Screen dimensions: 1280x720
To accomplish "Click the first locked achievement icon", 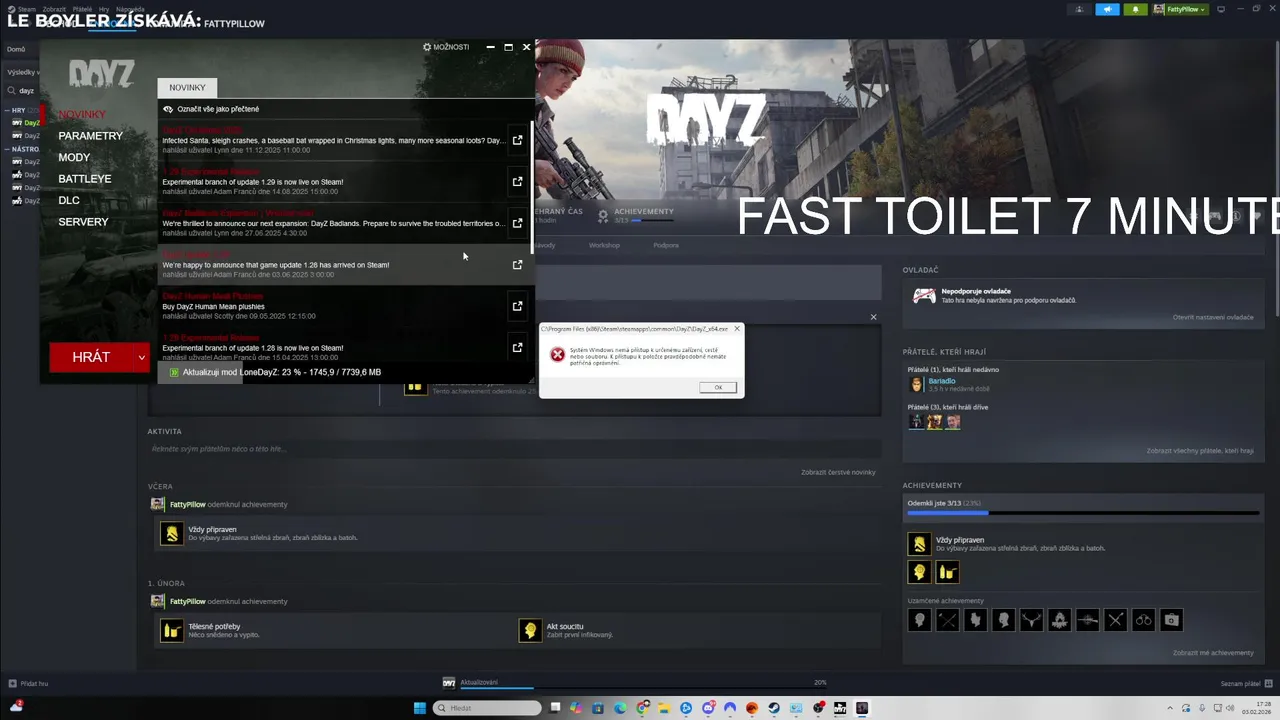I will [919, 620].
